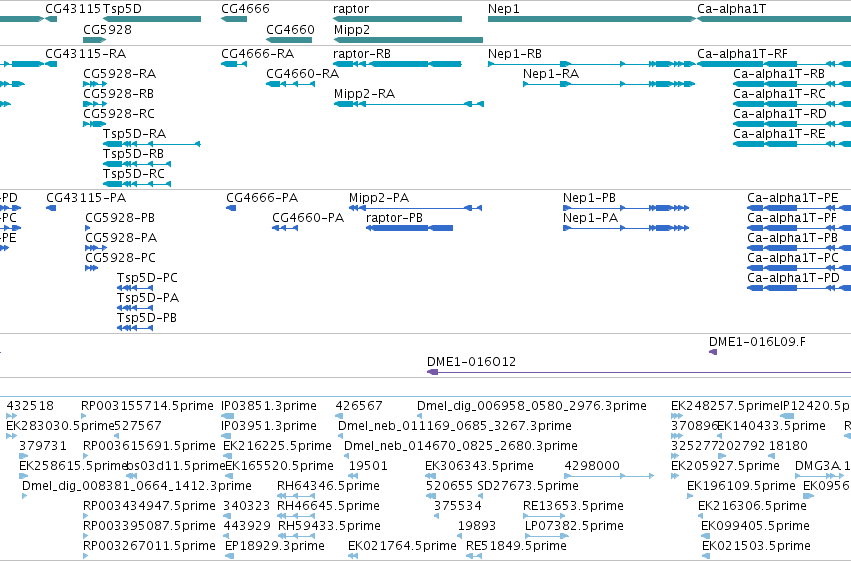
Task: Select the LP07382.5prime feature
Action: [547, 536]
